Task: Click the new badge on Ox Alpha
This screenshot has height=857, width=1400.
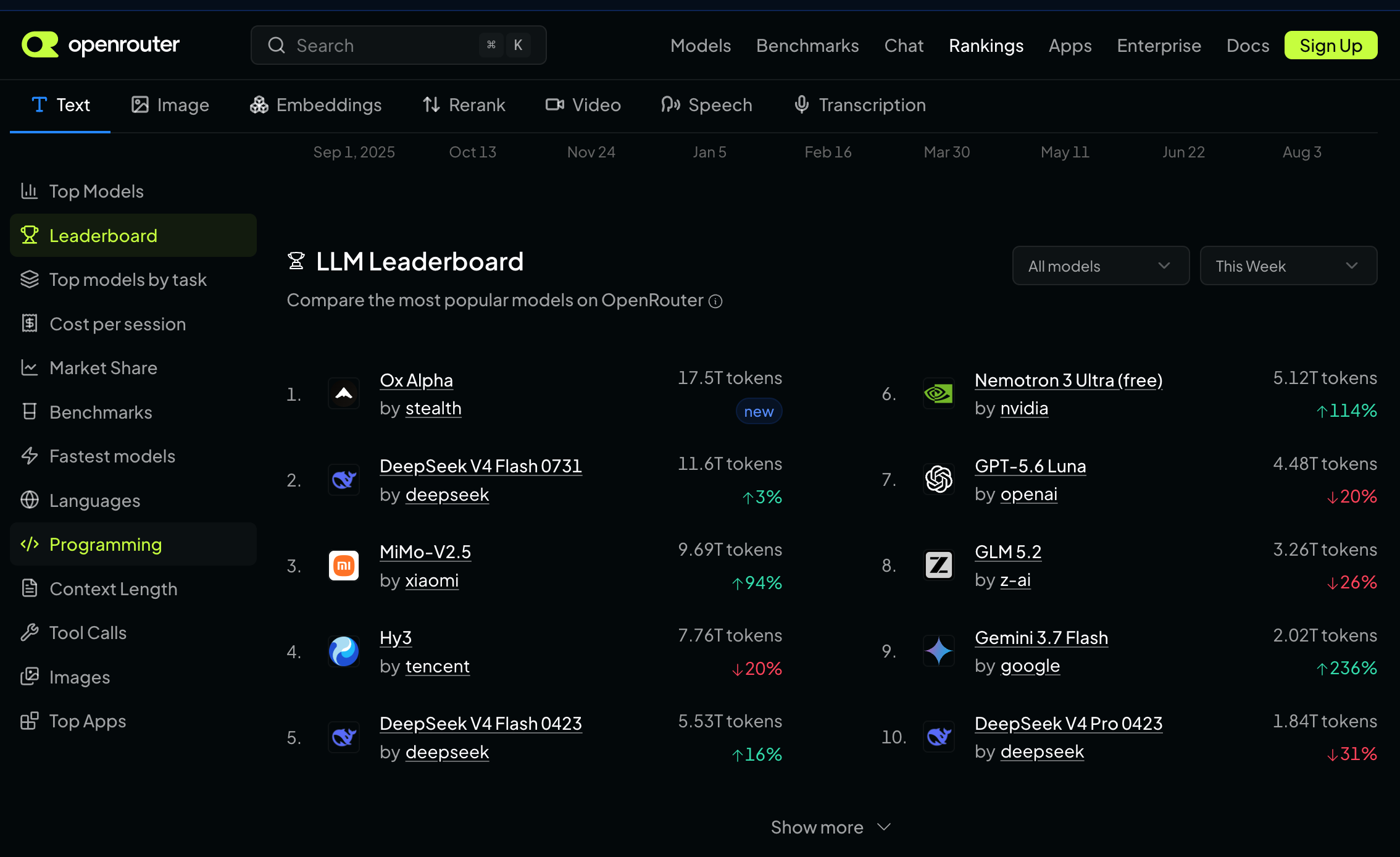Action: coord(759,411)
